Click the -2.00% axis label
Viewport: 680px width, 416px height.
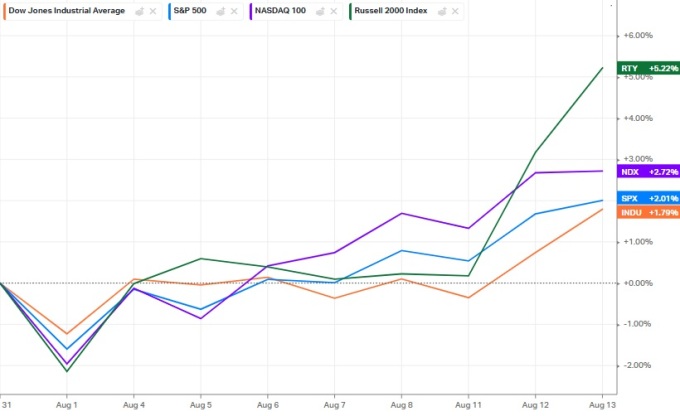pos(638,365)
